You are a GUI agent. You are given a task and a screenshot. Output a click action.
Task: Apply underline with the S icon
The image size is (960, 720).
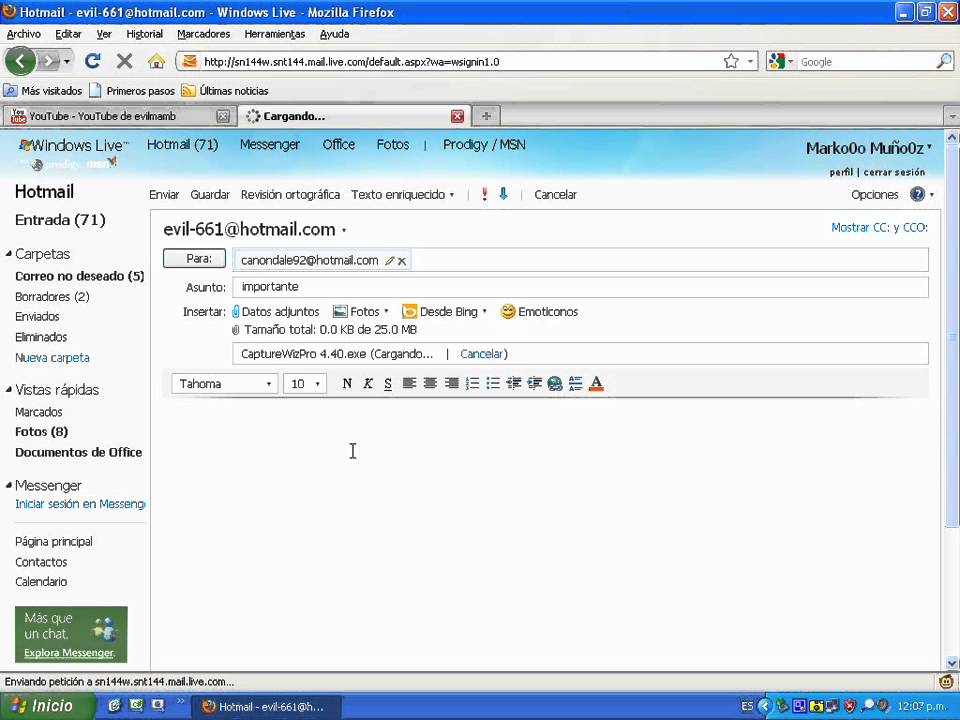coord(388,383)
